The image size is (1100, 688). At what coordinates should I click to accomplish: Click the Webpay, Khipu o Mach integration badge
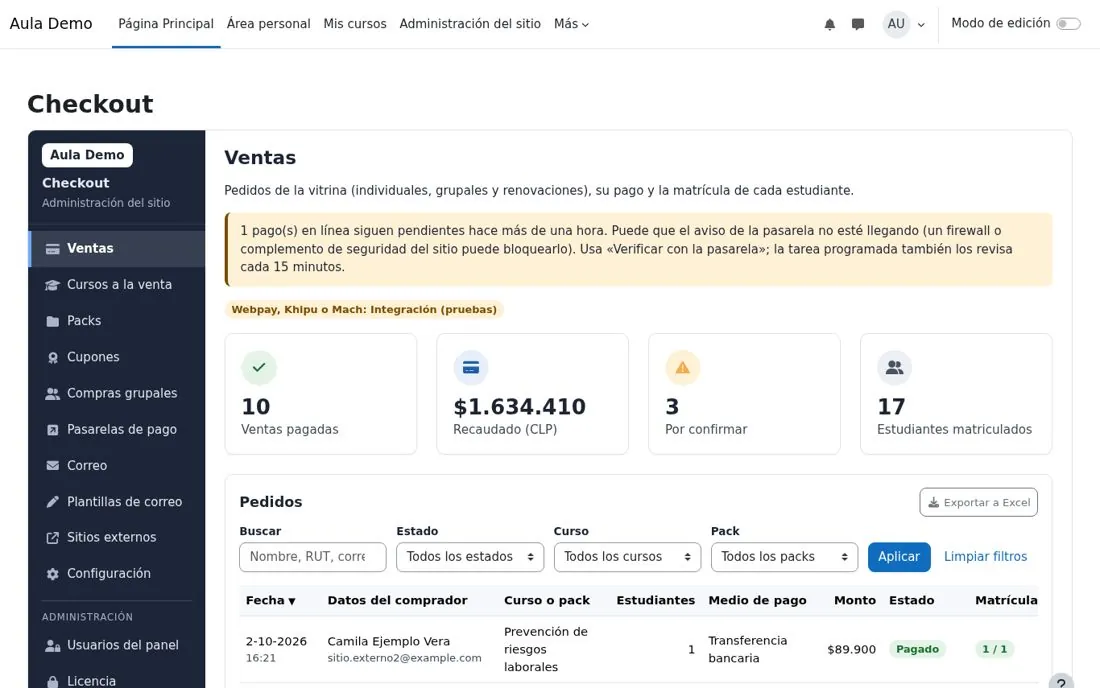coord(364,309)
